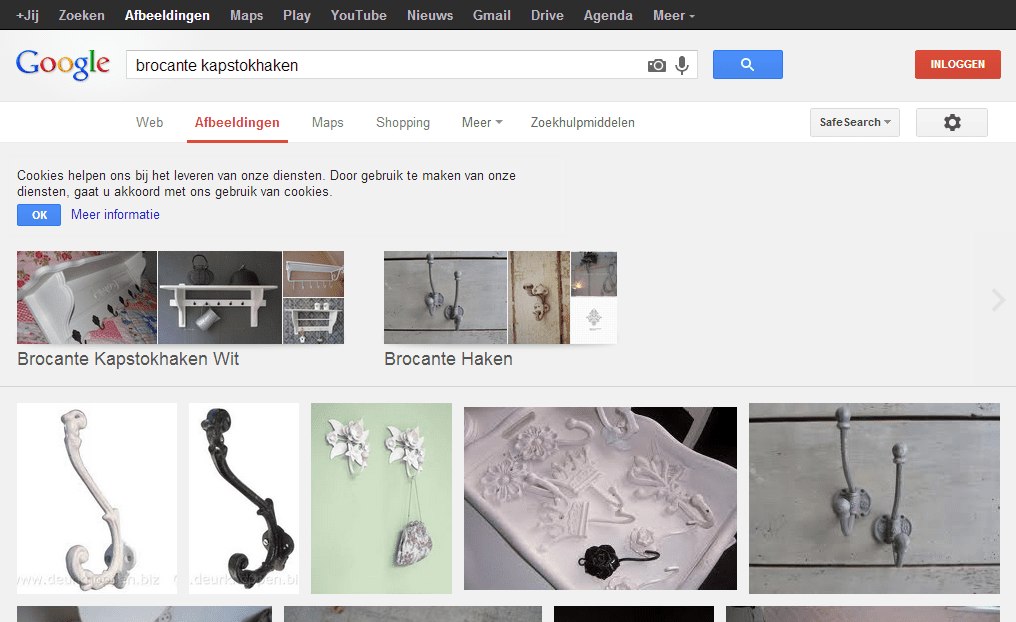The image size is (1016, 622).
Task: Open Maps from the top black bar
Action: click(x=246, y=16)
